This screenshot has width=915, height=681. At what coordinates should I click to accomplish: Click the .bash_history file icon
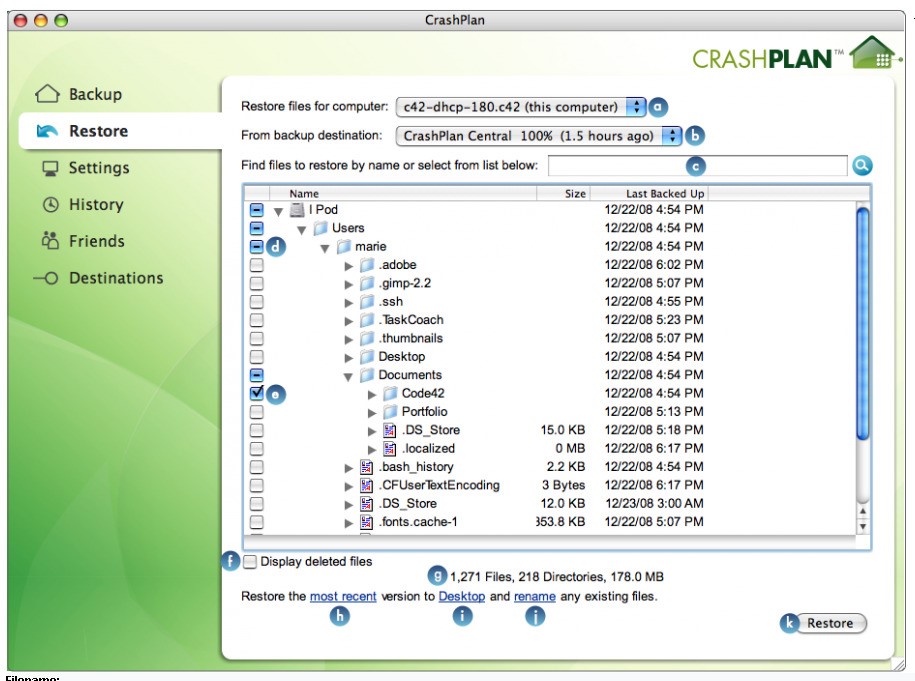click(366, 467)
